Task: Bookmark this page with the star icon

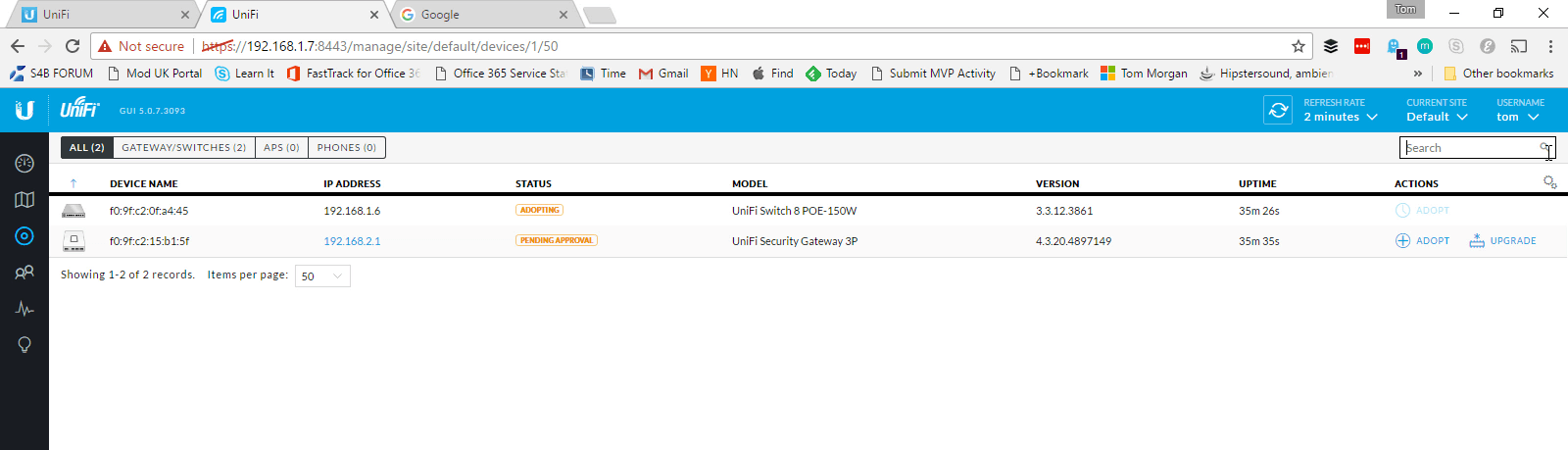Action: pyautogui.click(x=1298, y=46)
